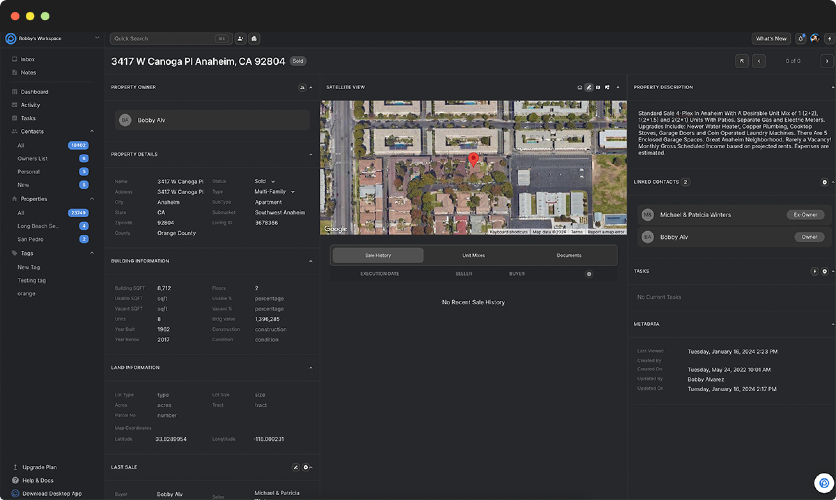Open the Inbox in the sidebar
This screenshot has width=836, height=500.
point(28,59)
